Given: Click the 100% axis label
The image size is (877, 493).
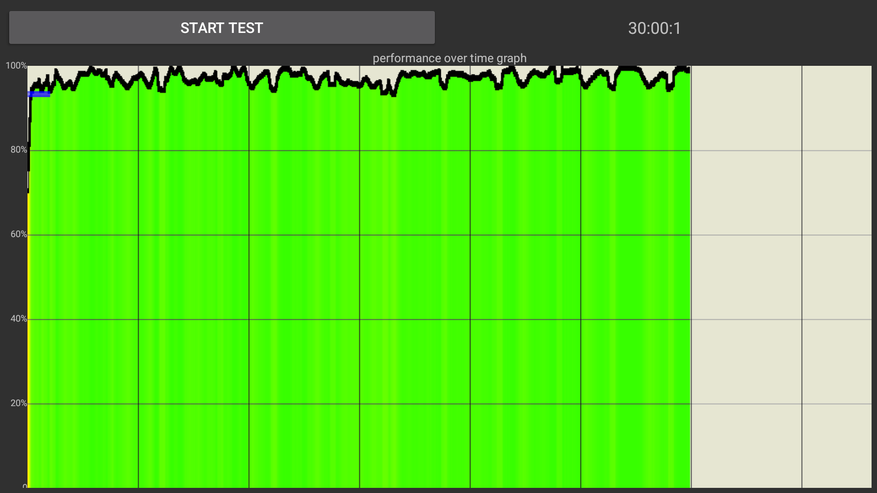Looking at the screenshot, I should 16,66.
